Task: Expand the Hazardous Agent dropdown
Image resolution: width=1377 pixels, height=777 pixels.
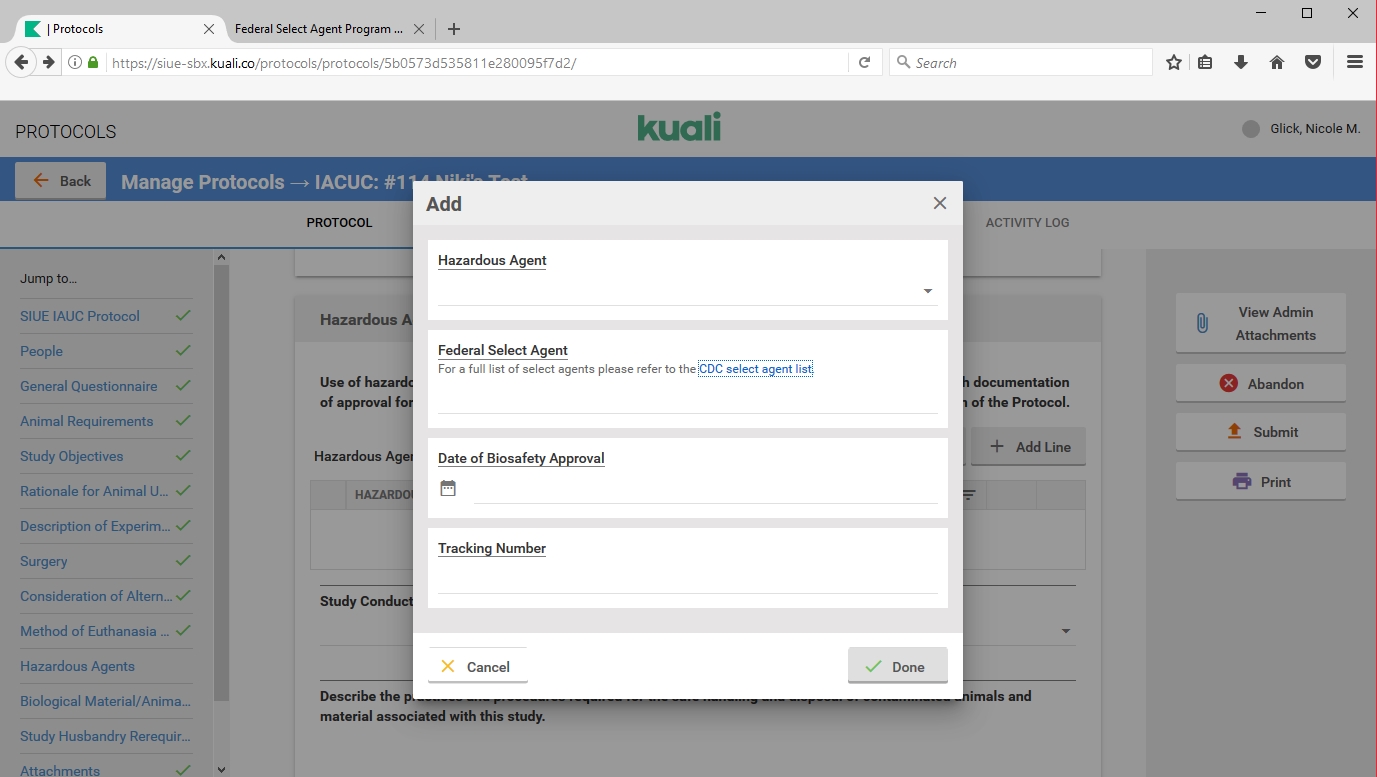Action: tap(927, 291)
